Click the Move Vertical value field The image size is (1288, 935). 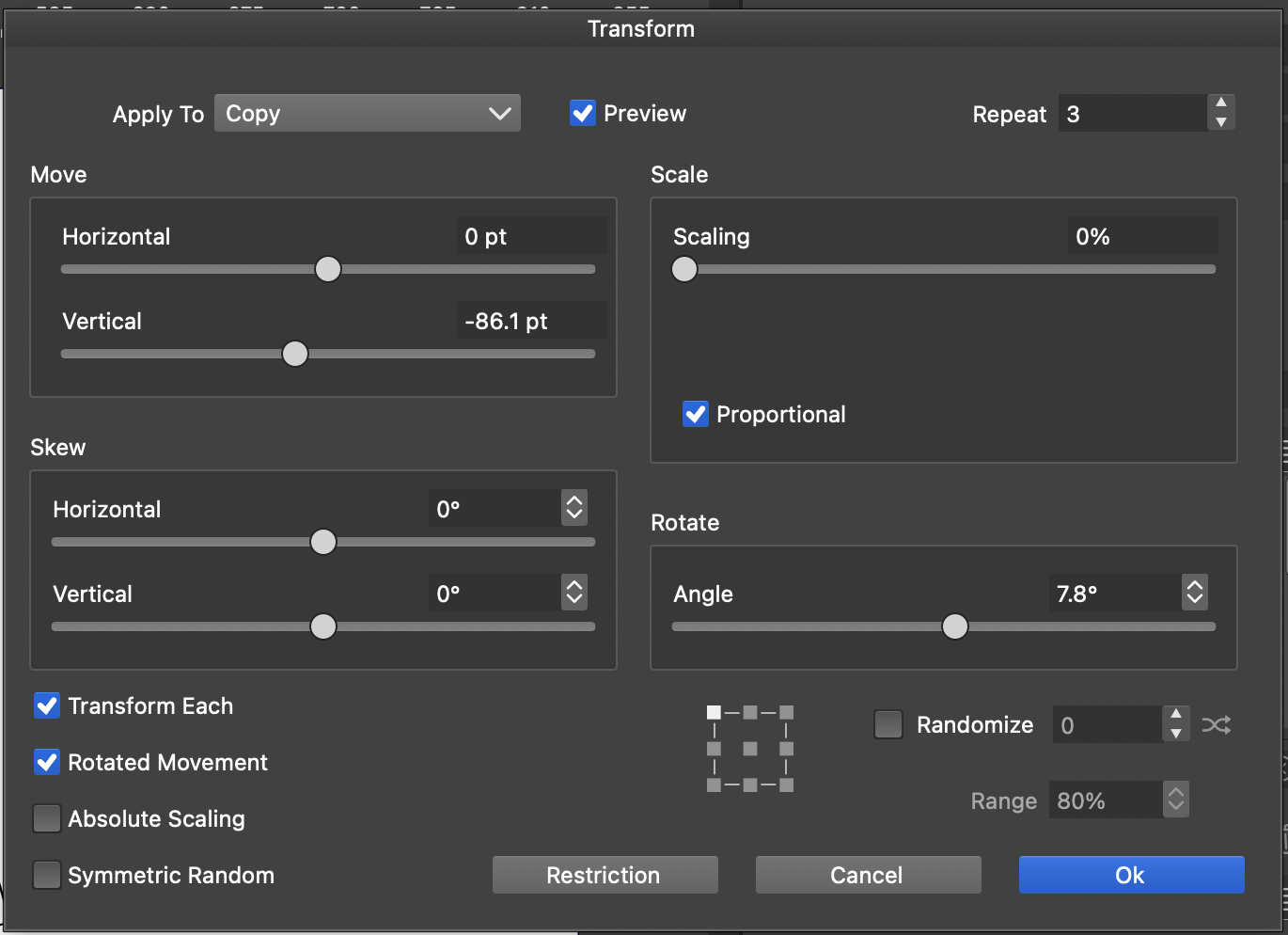pos(531,321)
